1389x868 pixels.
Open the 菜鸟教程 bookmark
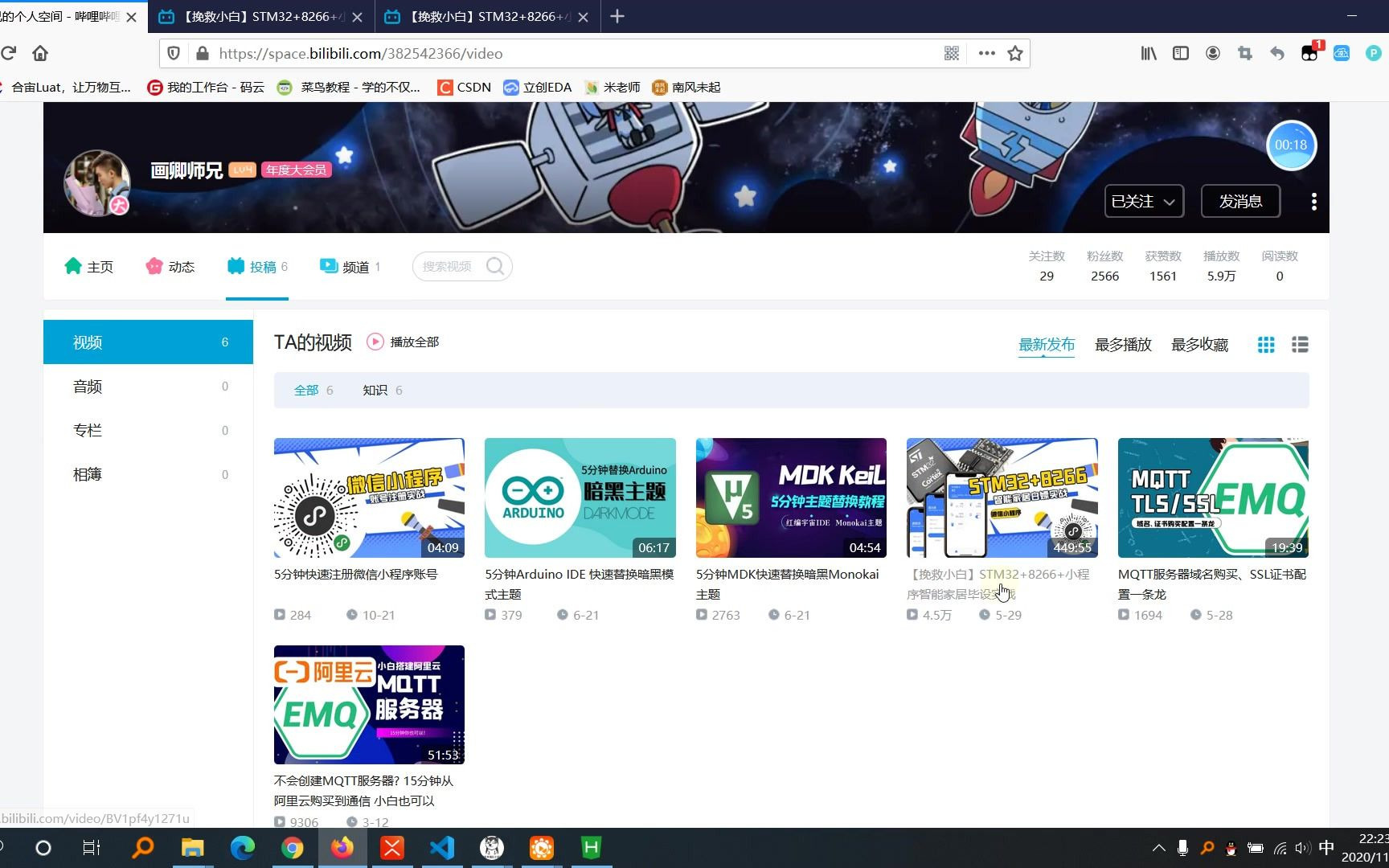click(x=348, y=87)
